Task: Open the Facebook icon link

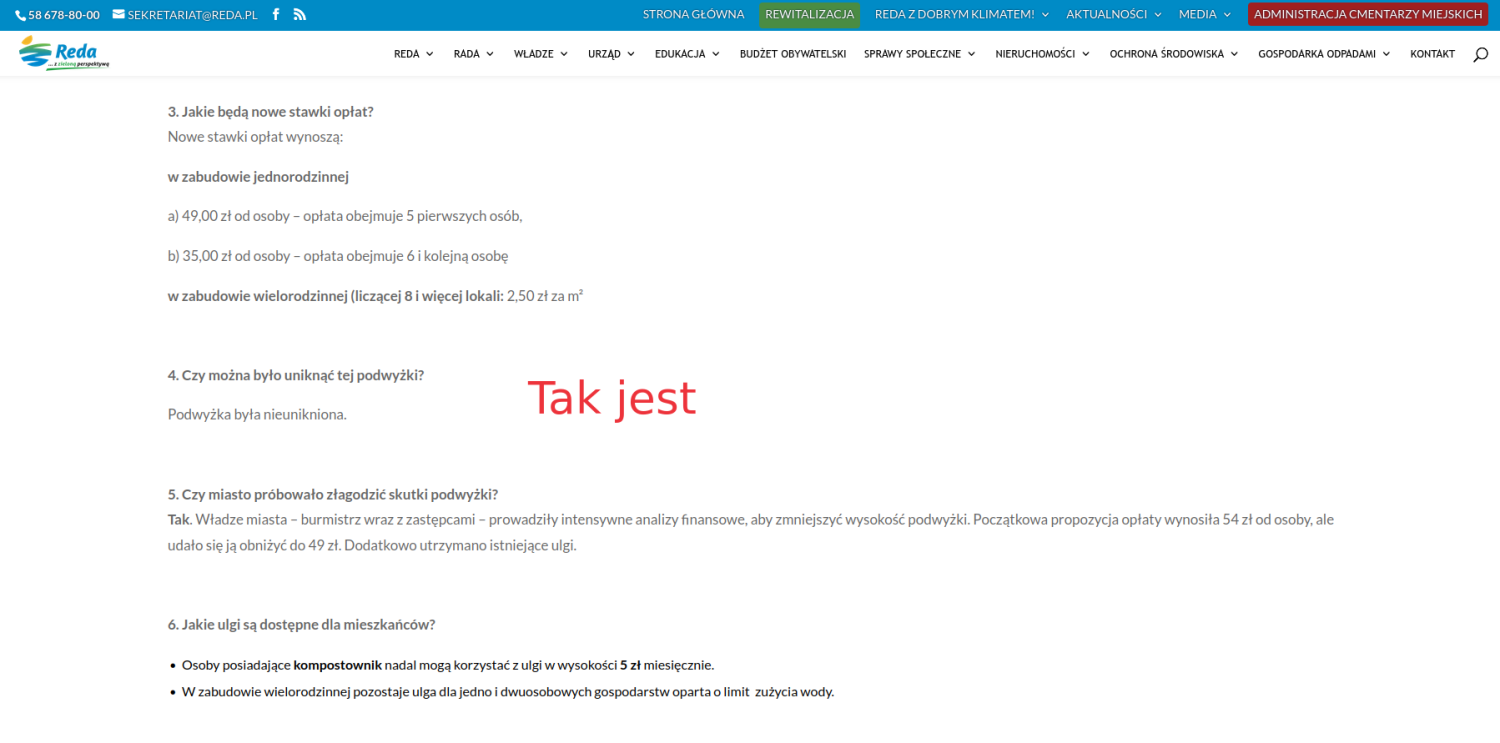Action: [276, 15]
